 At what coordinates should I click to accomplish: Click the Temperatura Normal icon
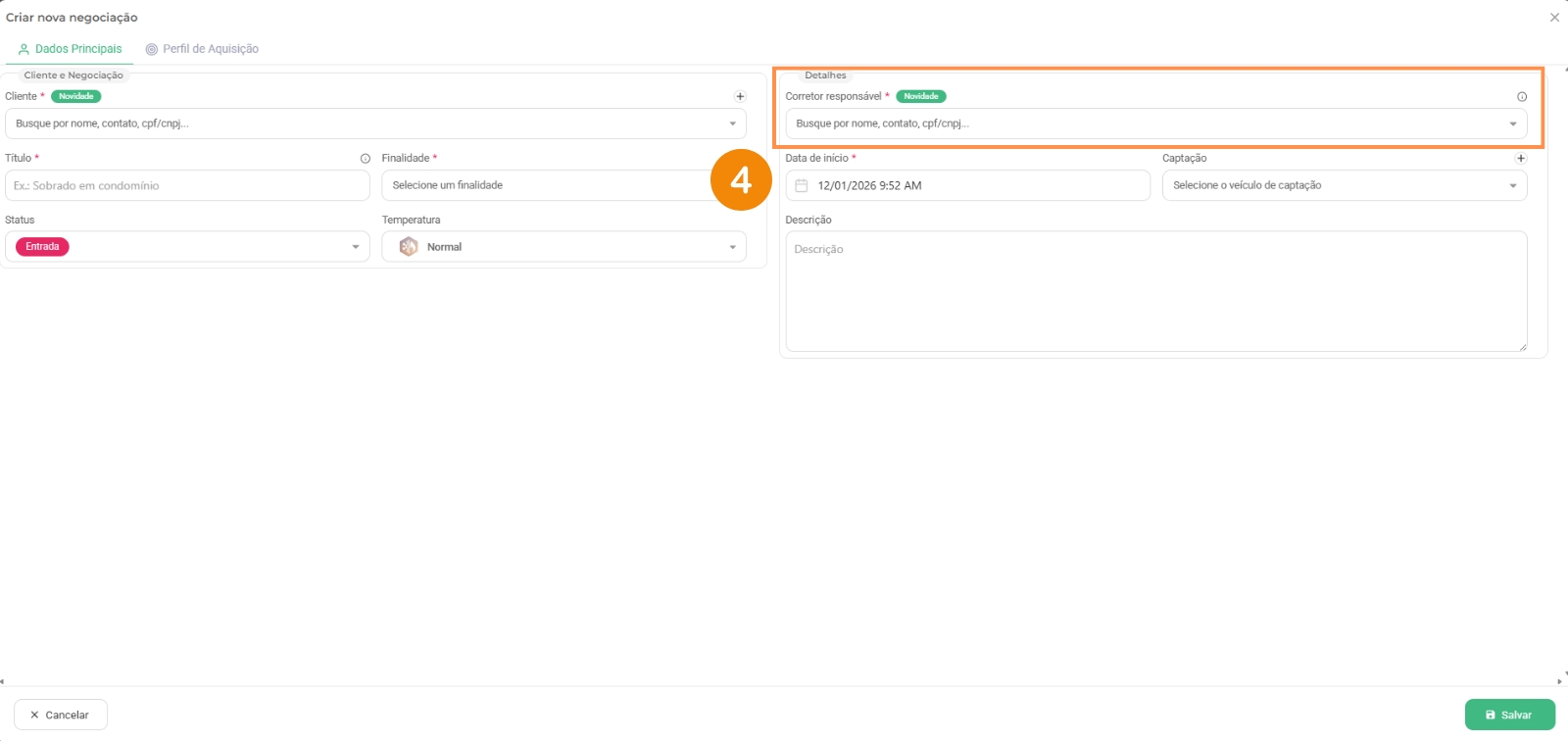tap(409, 247)
